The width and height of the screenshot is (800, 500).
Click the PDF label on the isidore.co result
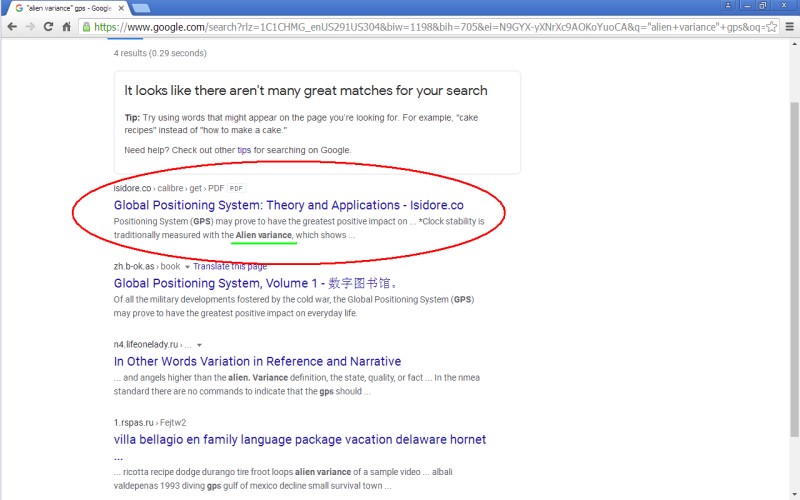[x=236, y=188]
